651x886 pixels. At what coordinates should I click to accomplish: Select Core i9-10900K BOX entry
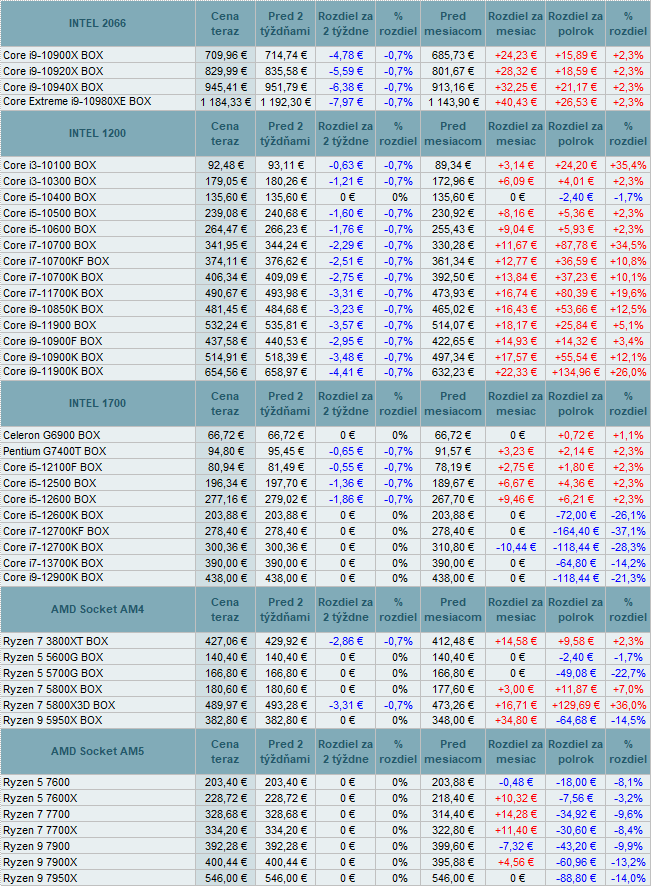click(x=53, y=357)
